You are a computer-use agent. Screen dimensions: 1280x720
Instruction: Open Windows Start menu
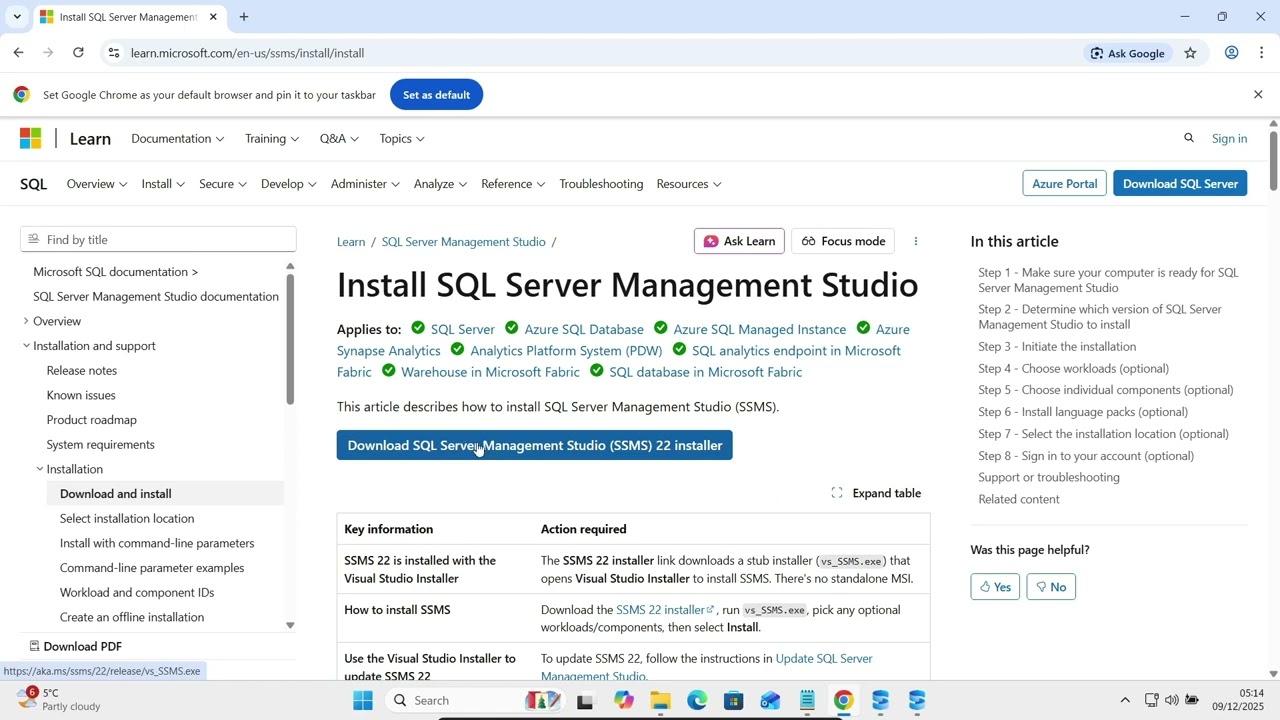point(362,700)
